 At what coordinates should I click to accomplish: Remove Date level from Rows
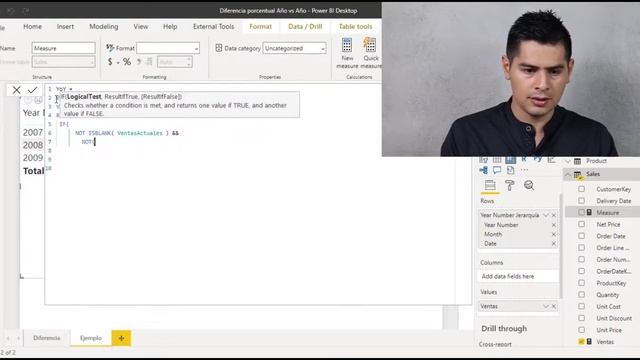pos(554,244)
